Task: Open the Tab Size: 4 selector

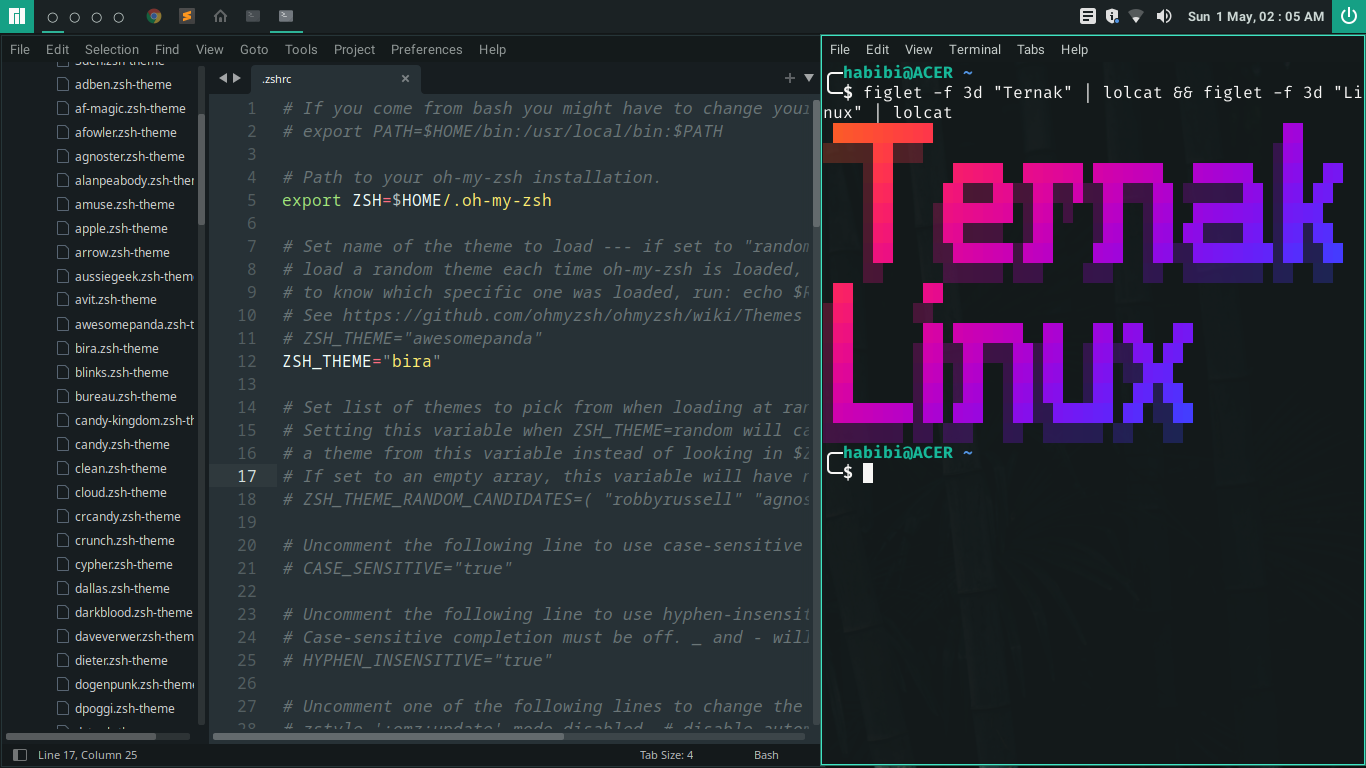Action: coord(666,755)
